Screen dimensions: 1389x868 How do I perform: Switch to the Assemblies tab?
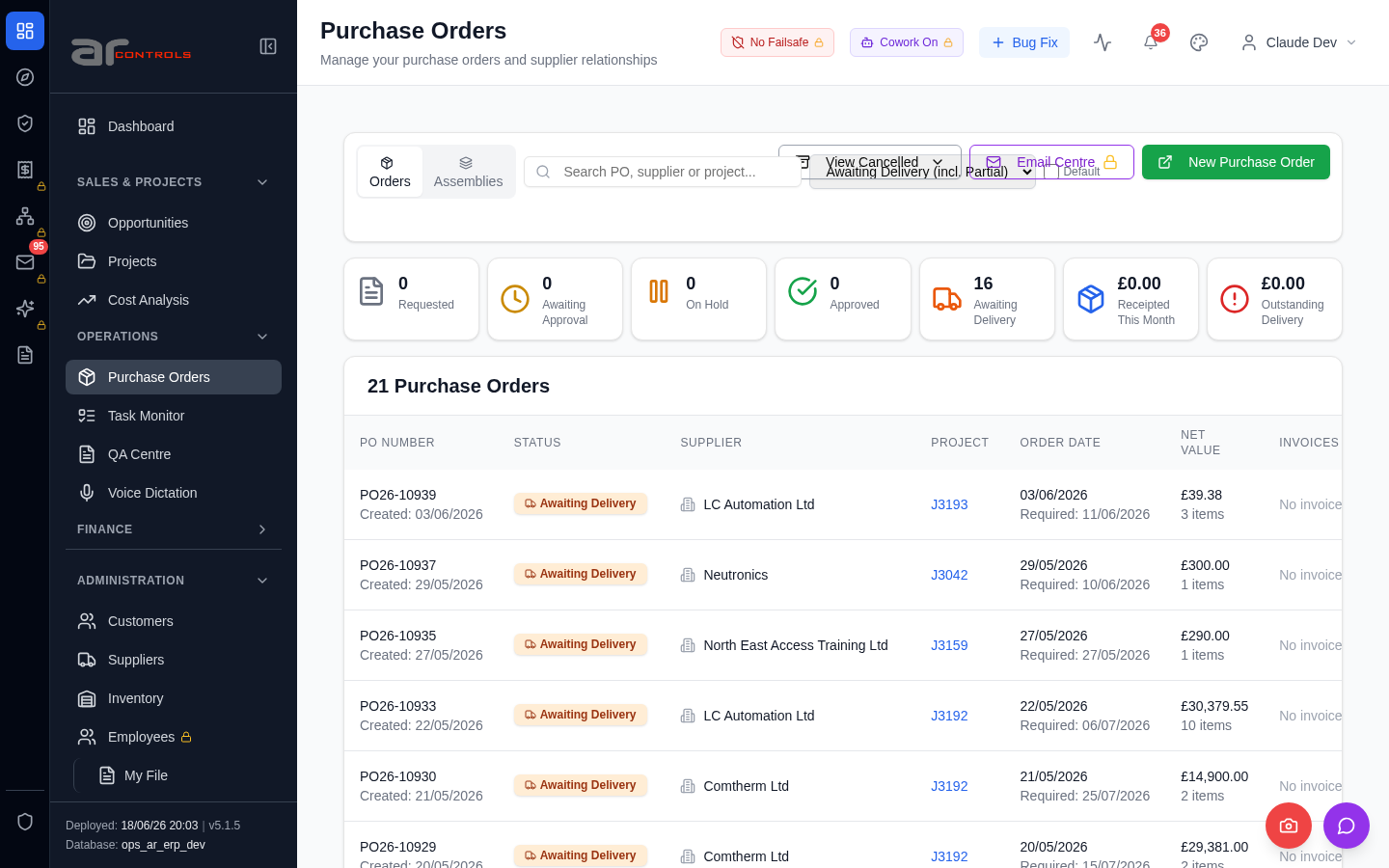pos(468,172)
